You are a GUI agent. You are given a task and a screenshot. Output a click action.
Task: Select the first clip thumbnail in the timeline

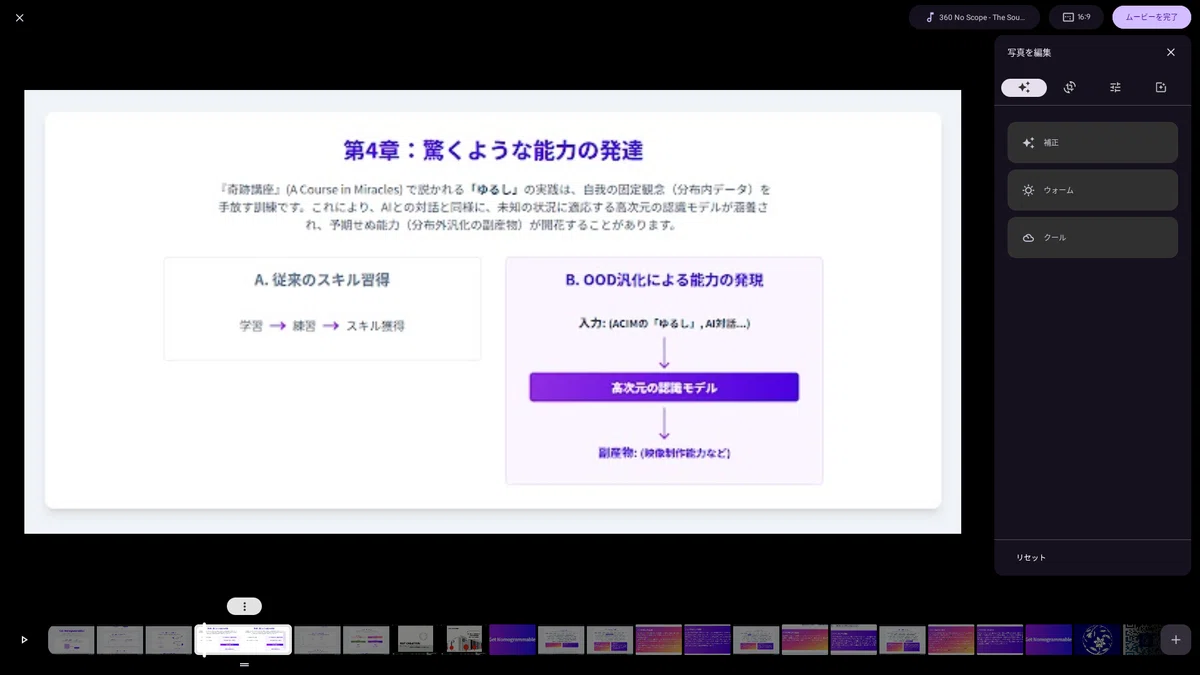(x=71, y=640)
